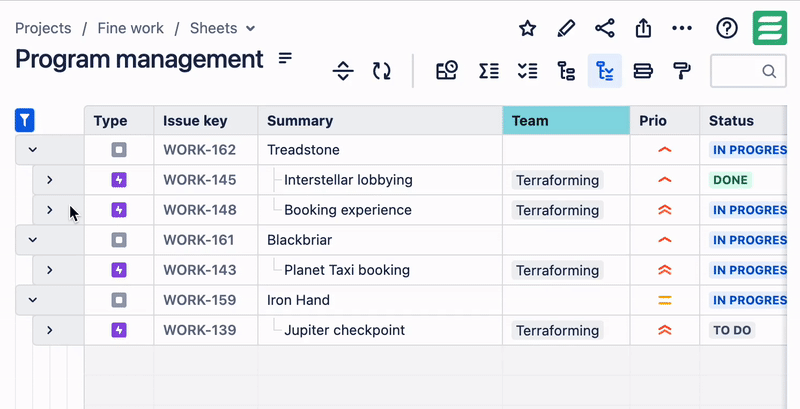Click the Type column header

pos(119,120)
